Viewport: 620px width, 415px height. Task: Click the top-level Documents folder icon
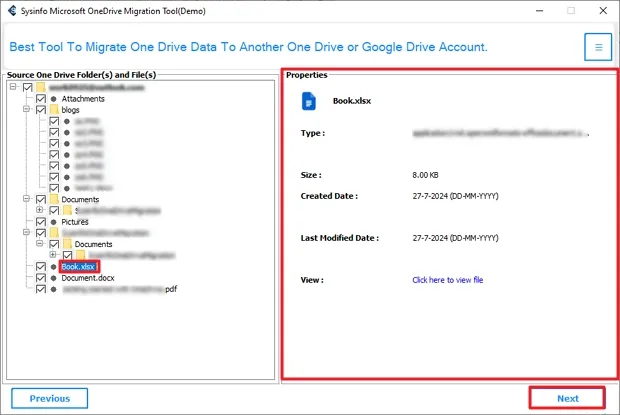coord(54,200)
